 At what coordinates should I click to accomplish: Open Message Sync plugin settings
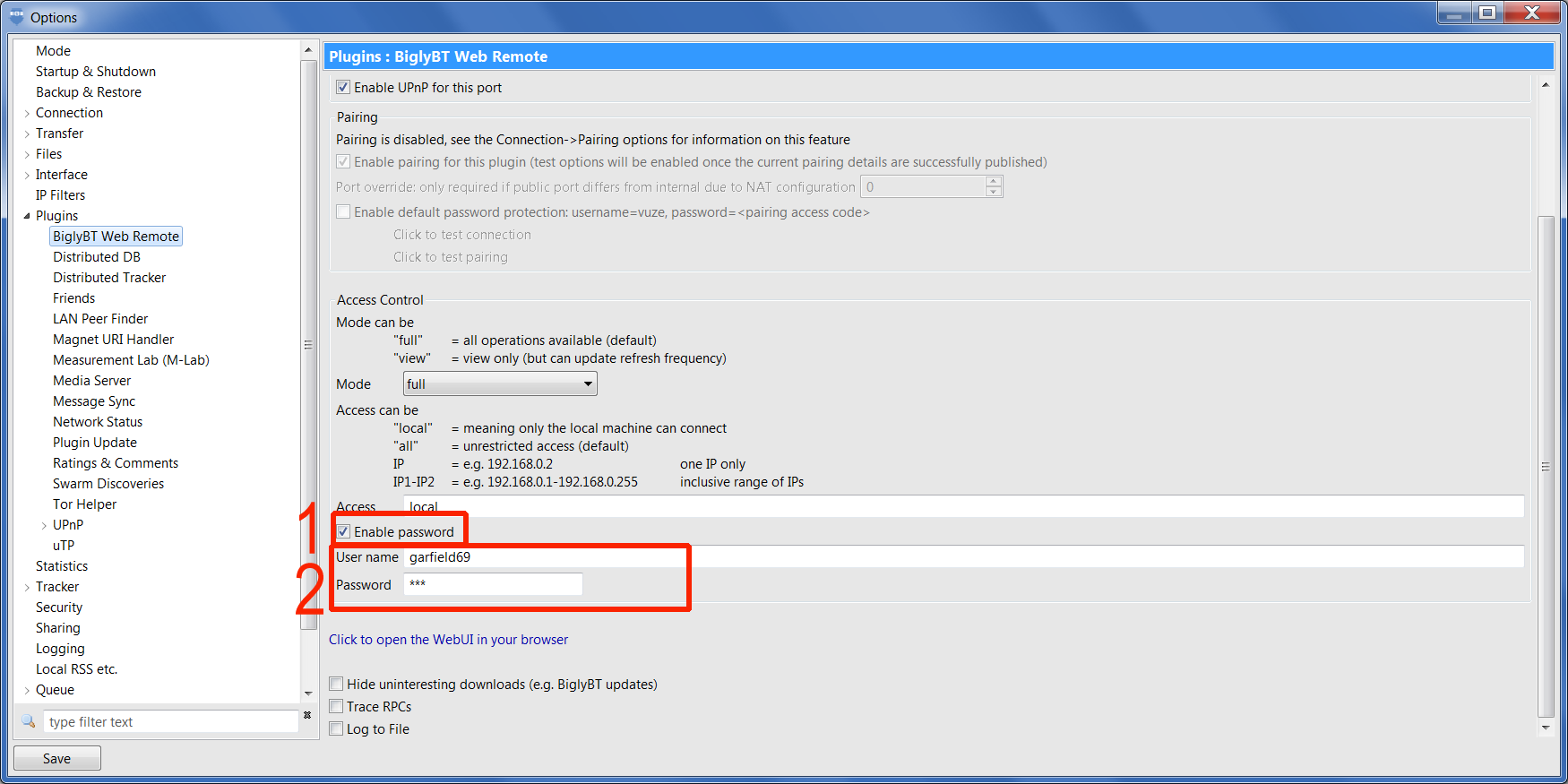pyautogui.click(x=94, y=401)
